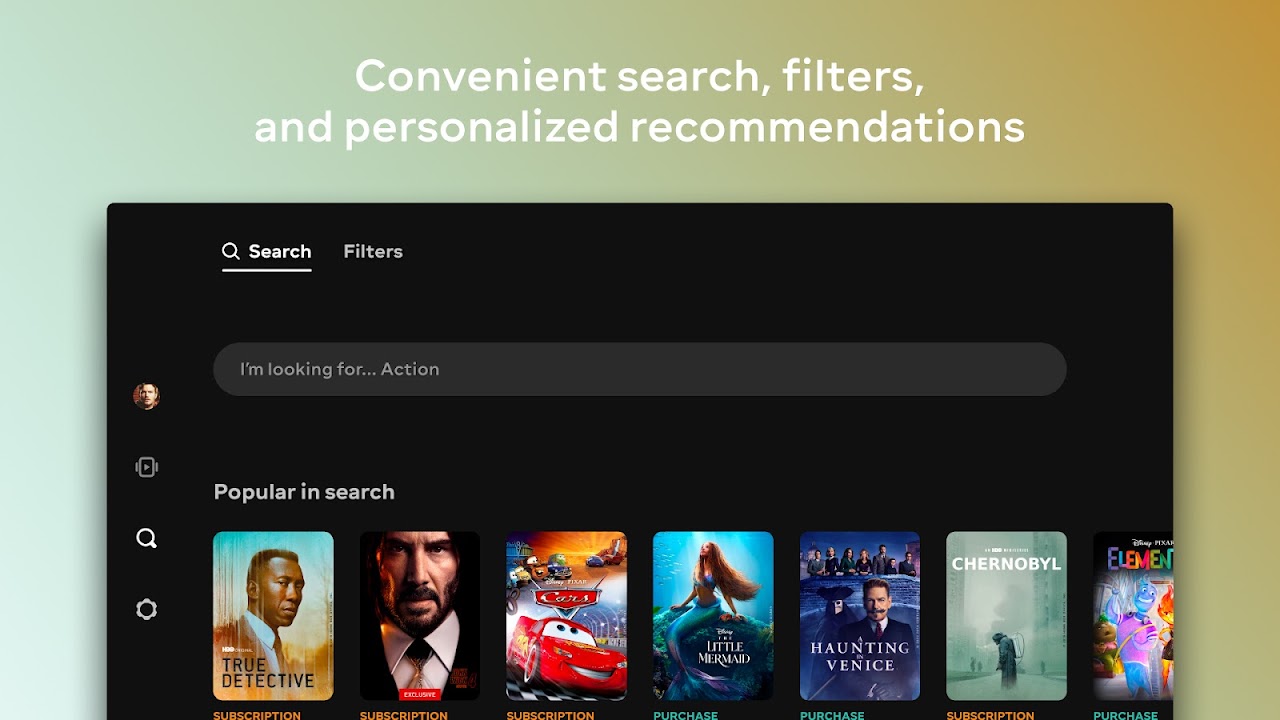Click the Exclusive badge on John Wick
This screenshot has width=1280, height=720.
(420, 694)
